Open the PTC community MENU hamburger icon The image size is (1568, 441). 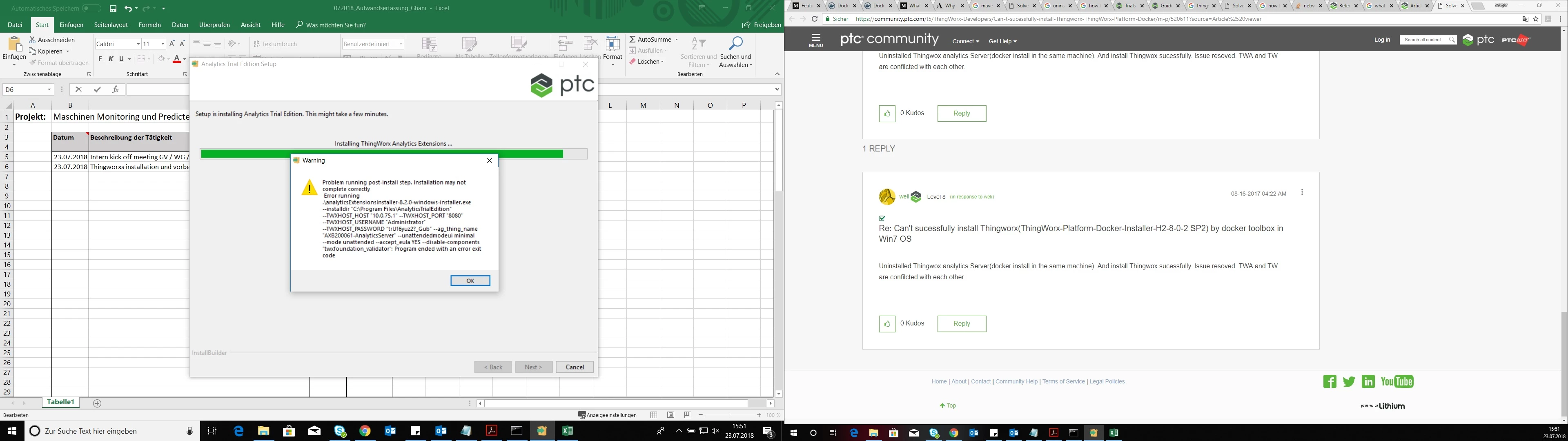816,40
